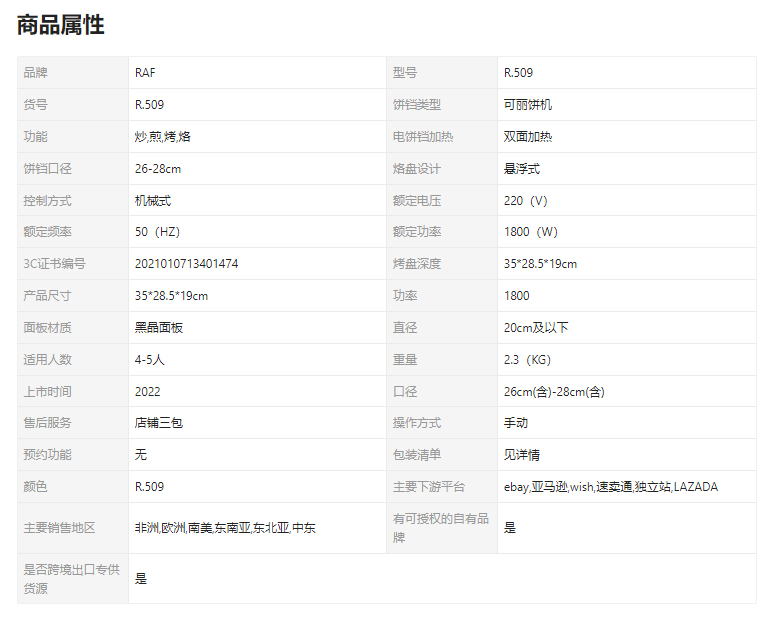Select the 3C certificate number 2021010713401474
The width and height of the screenshot is (772, 622).
click(186, 264)
